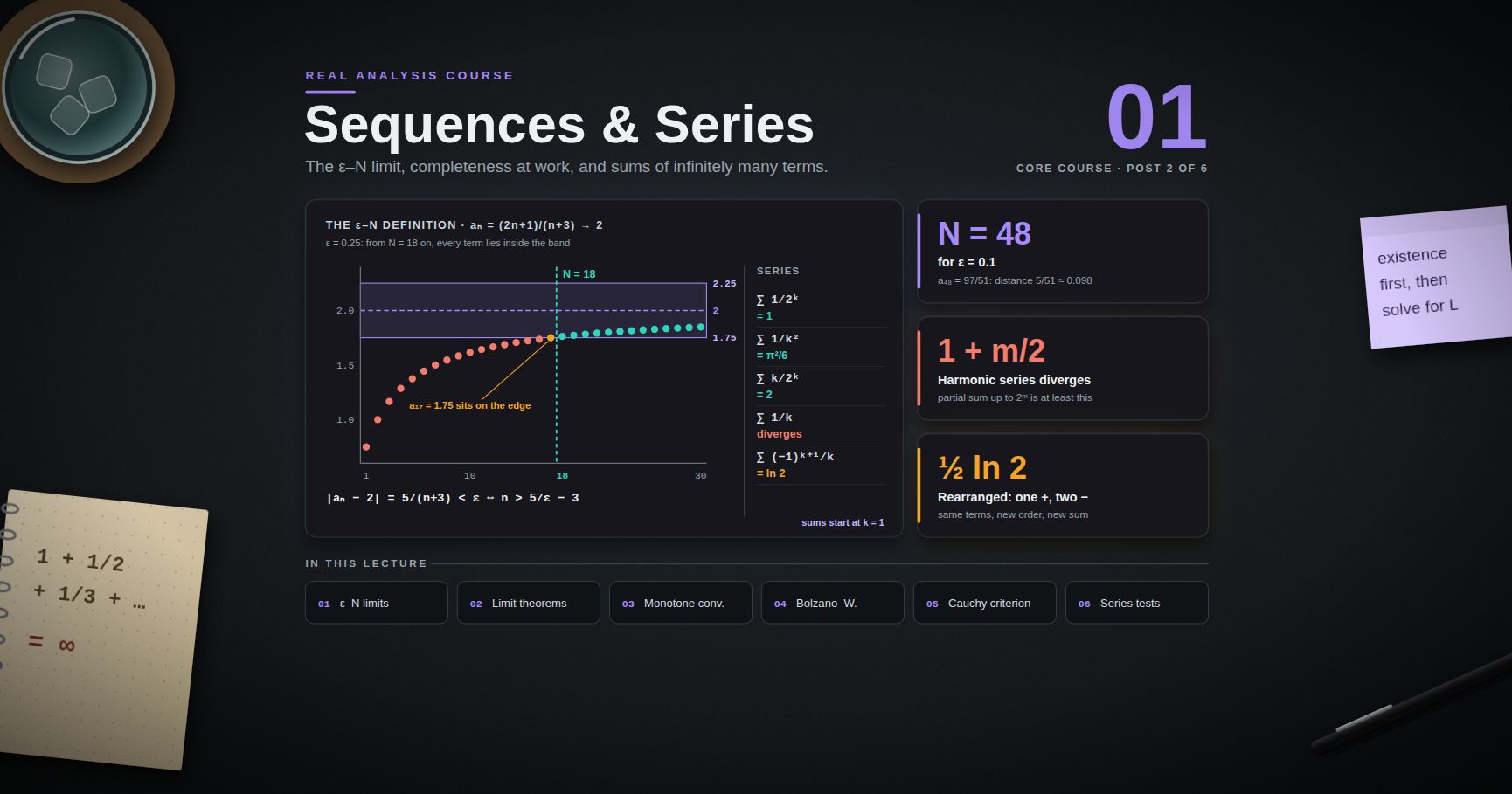
Task: Click the subtitle about the ε–N limit
Action: (566, 167)
